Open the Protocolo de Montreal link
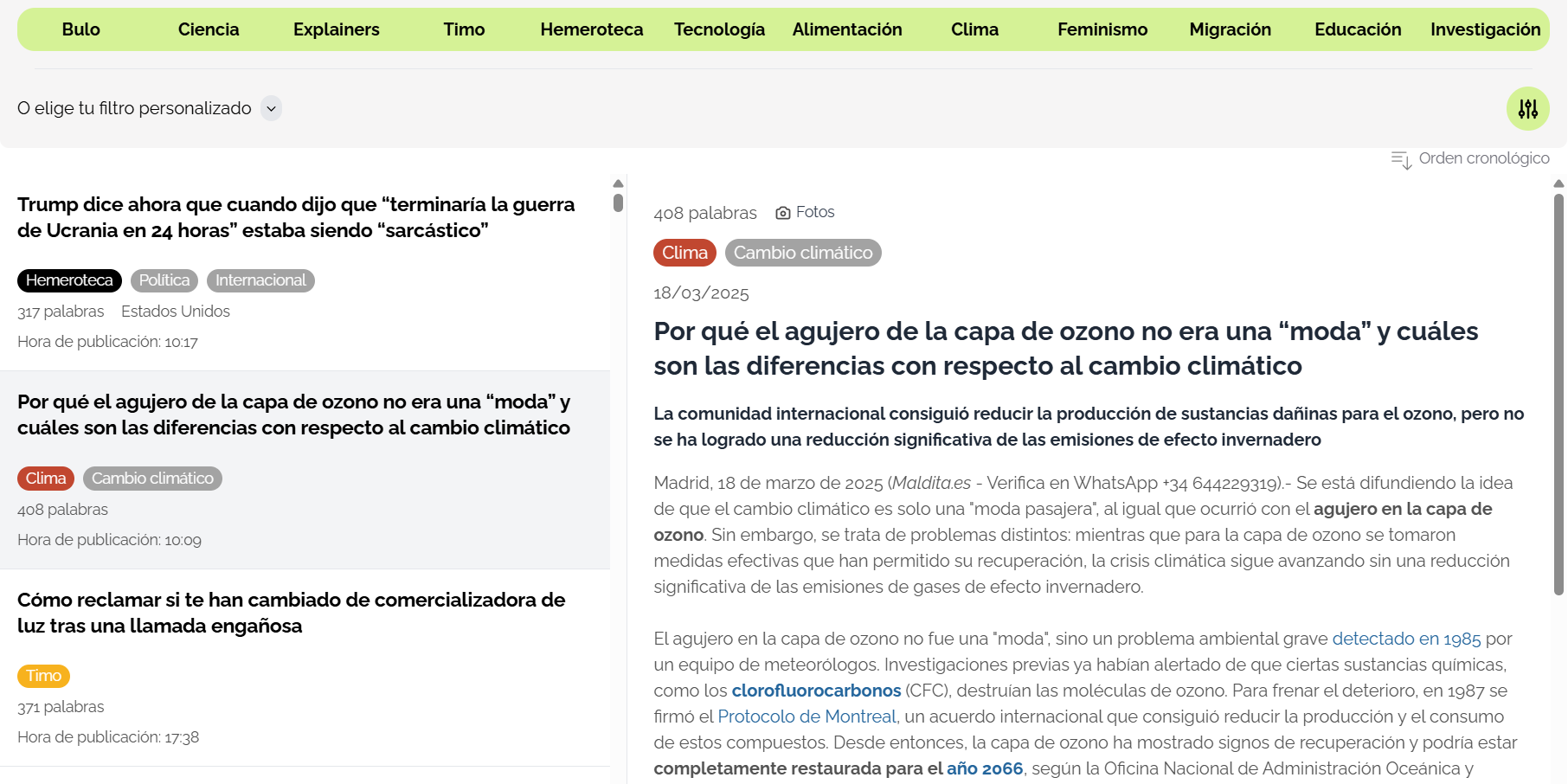Viewport: 1568px width, 784px height. pyautogui.click(x=806, y=717)
